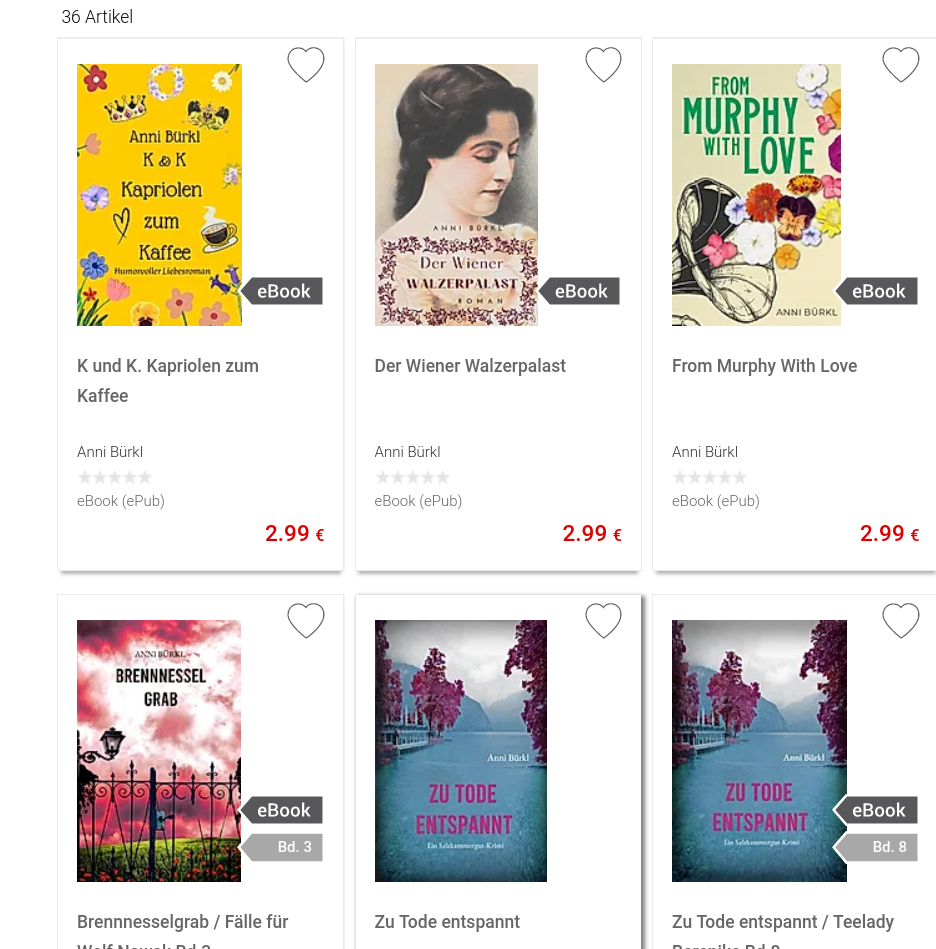Click eBook badge on Kapriolen cover
Screen dimensions: 936x949
point(282,291)
